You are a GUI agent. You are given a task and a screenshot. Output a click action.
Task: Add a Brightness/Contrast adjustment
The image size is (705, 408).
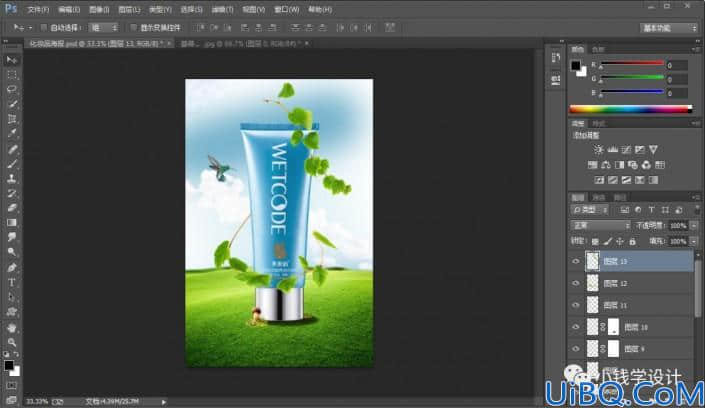coord(598,149)
